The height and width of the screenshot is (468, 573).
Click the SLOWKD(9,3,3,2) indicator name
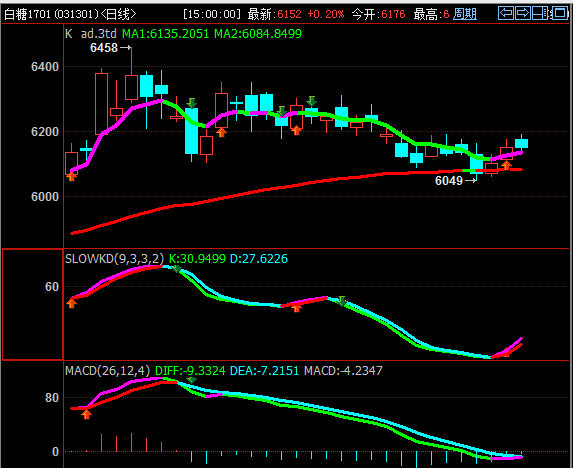click(114, 259)
